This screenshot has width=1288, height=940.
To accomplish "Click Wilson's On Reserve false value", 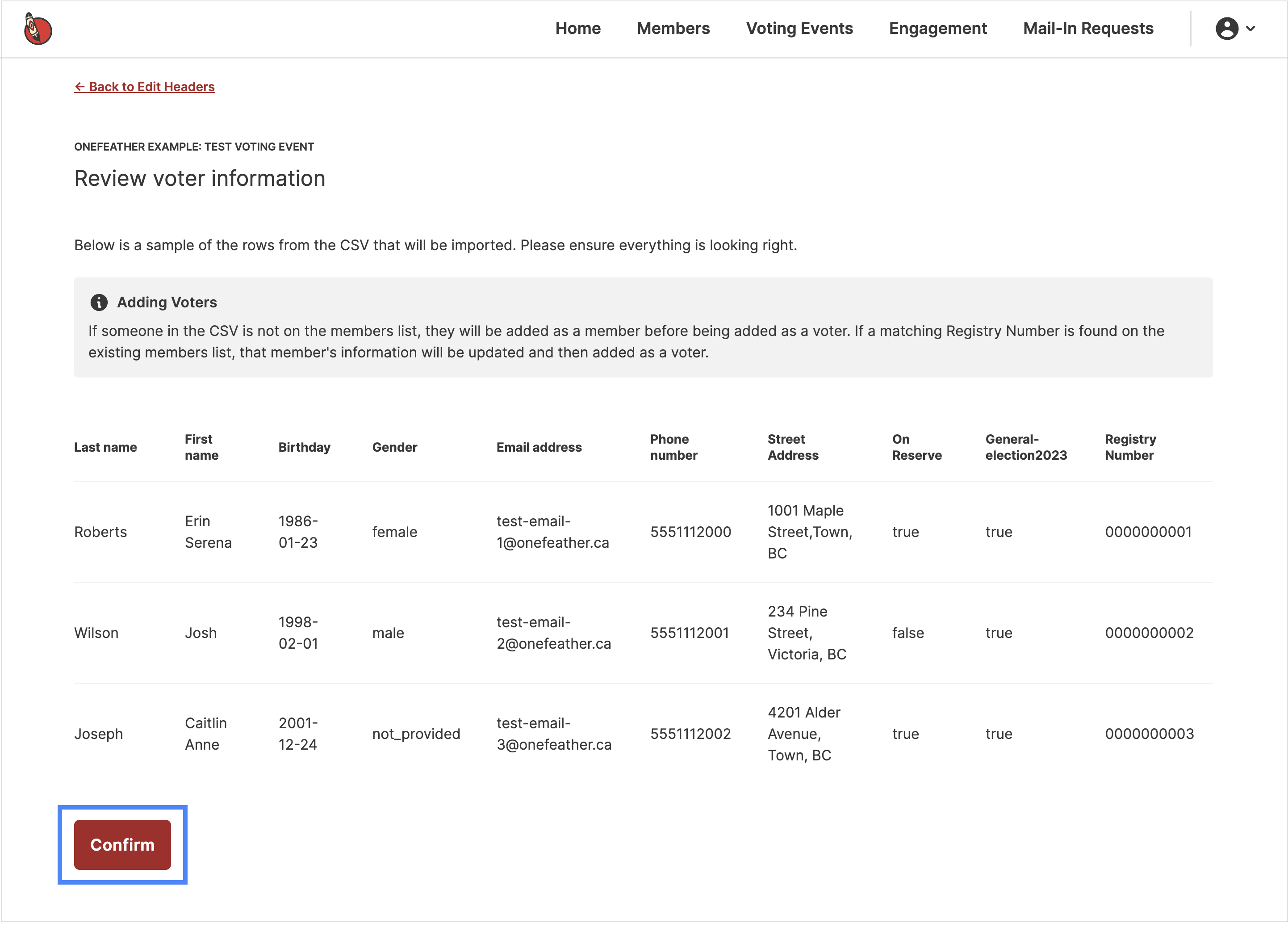I will (907, 633).
